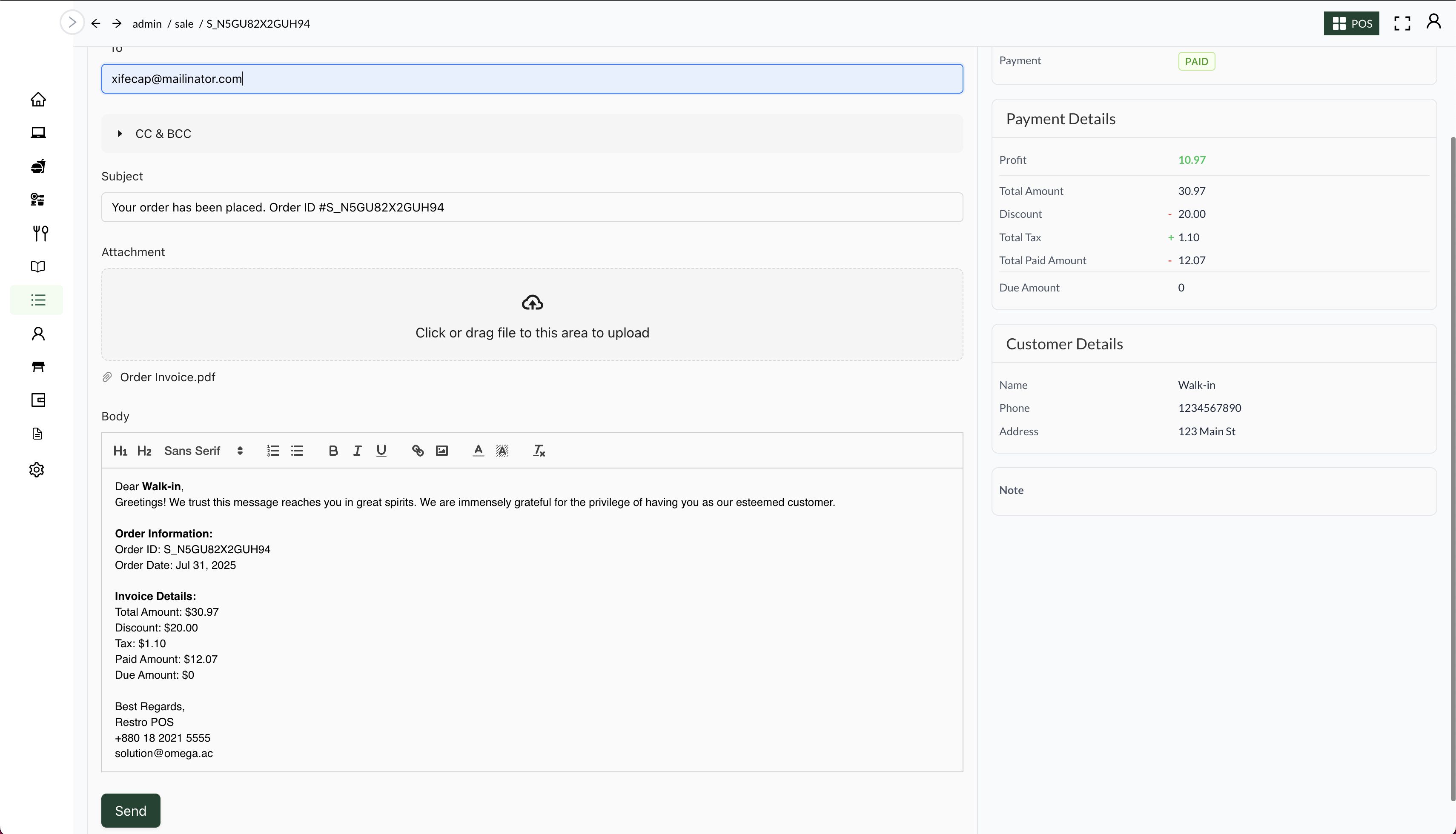The image size is (1456, 834).
Task: Go to Home dashboard in sidebar
Action: click(38, 100)
